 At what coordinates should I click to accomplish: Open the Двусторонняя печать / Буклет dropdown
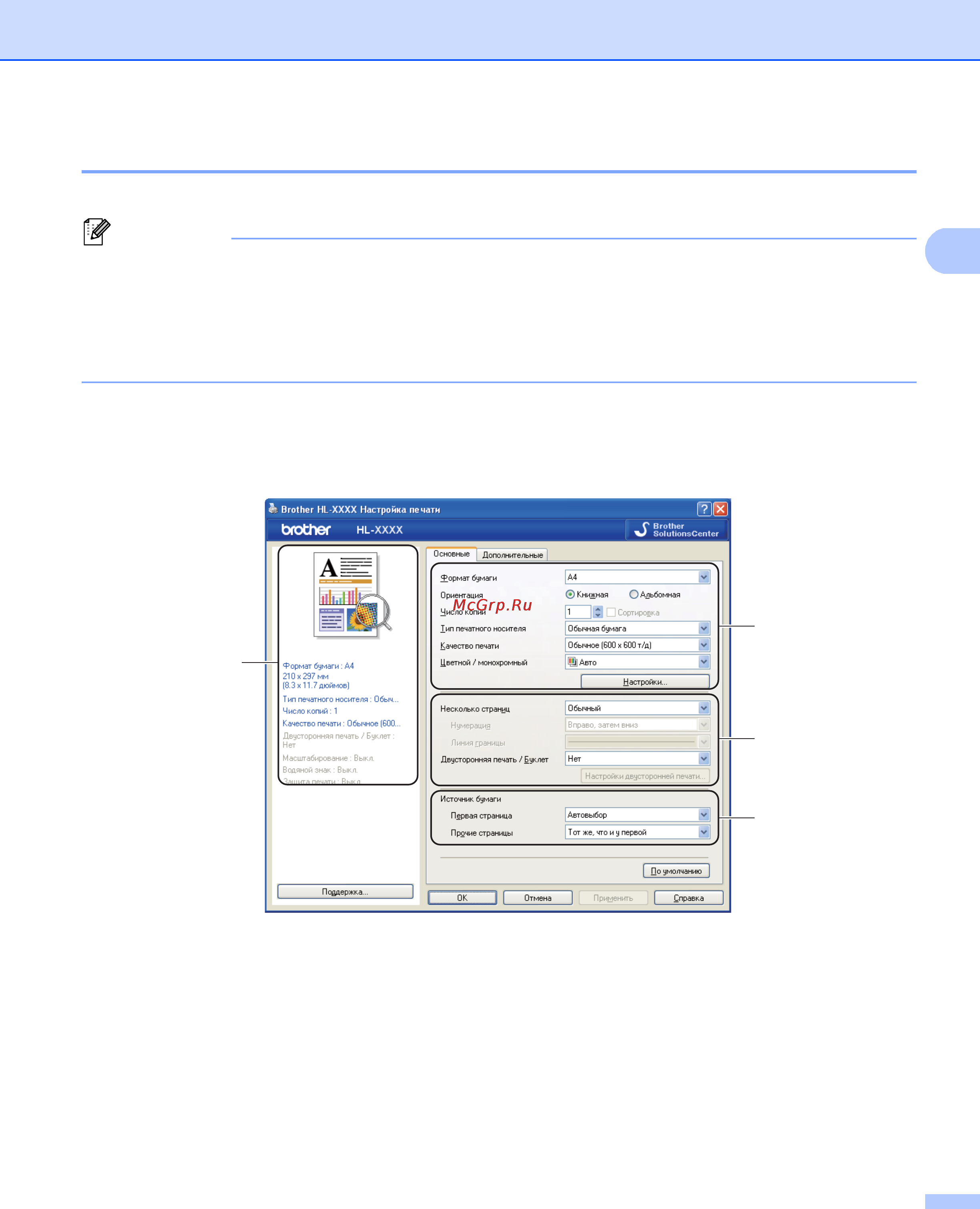pyautogui.click(x=637, y=759)
